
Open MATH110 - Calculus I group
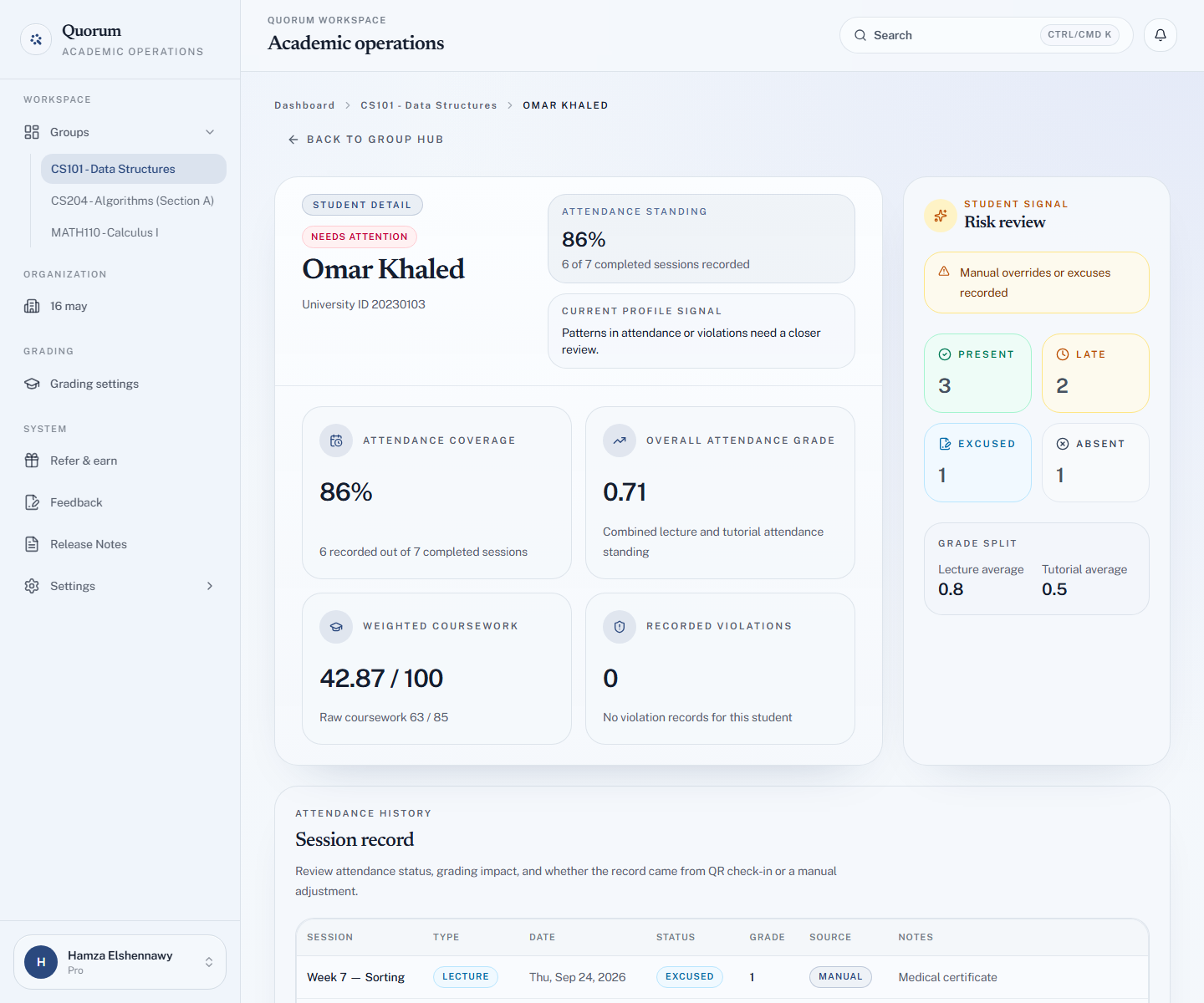(x=134, y=232)
